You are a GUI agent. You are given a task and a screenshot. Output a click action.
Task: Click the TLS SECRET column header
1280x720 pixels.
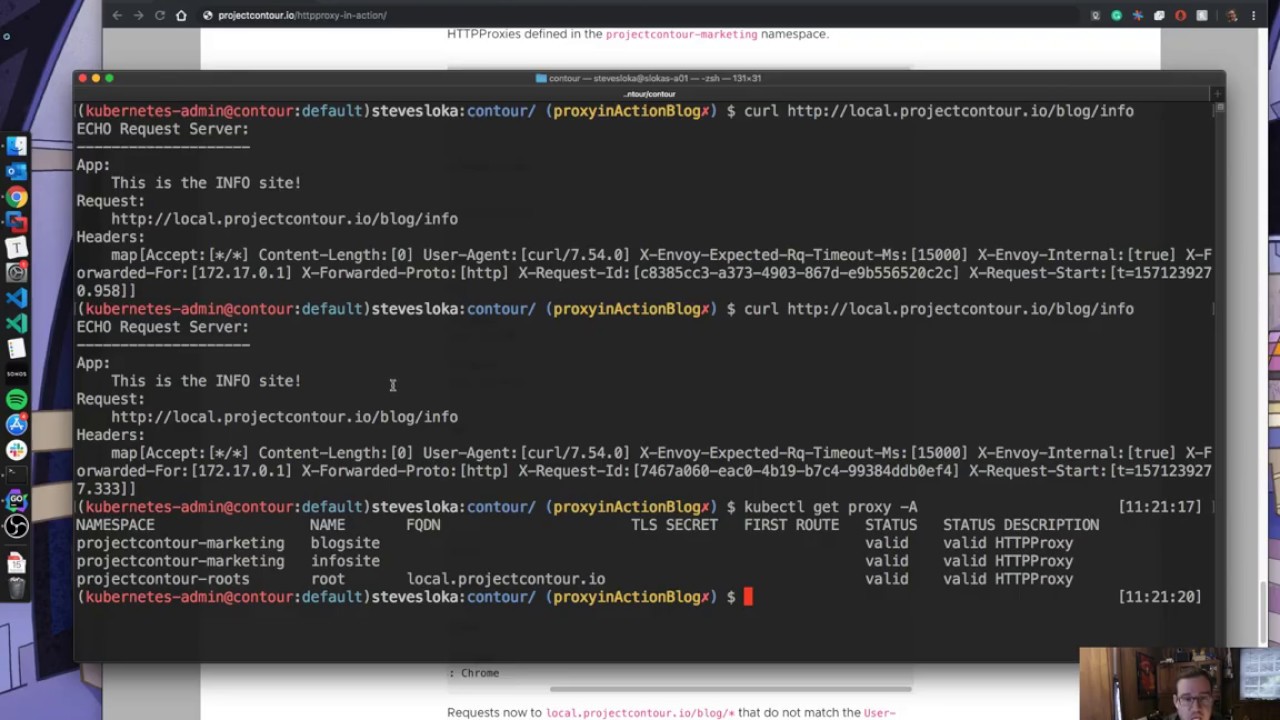coord(674,525)
